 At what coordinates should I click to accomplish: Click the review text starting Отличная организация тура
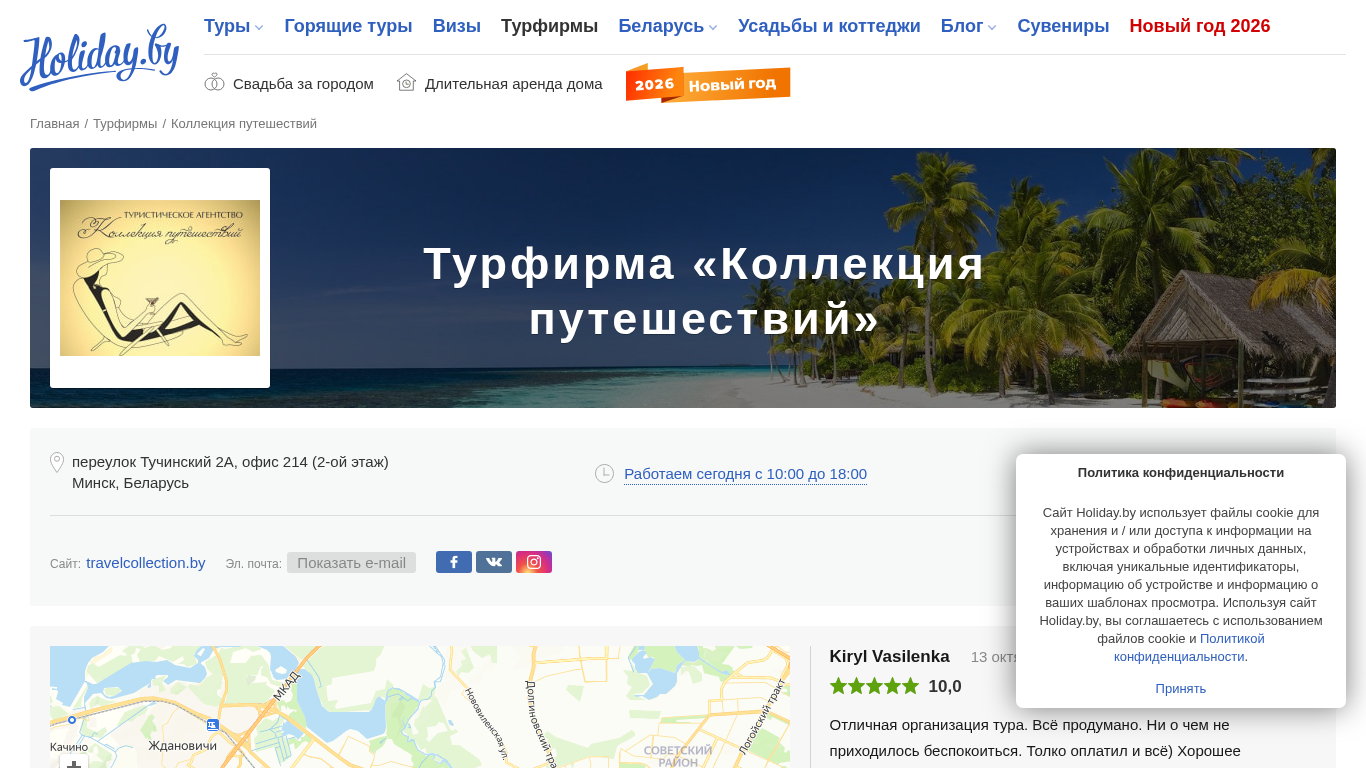(x=1035, y=737)
